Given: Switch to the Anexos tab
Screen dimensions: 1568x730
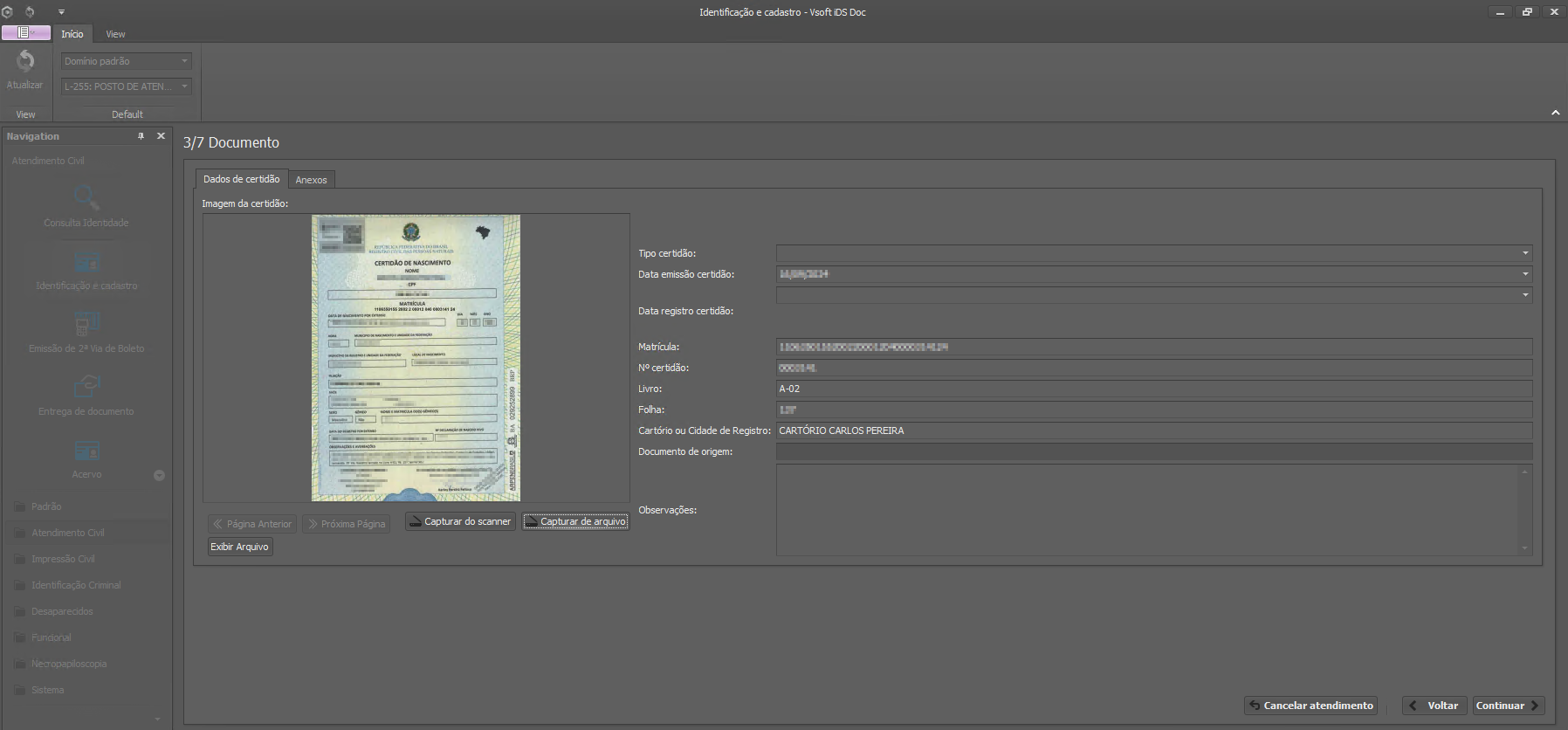Looking at the screenshot, I should coord(311,180).
